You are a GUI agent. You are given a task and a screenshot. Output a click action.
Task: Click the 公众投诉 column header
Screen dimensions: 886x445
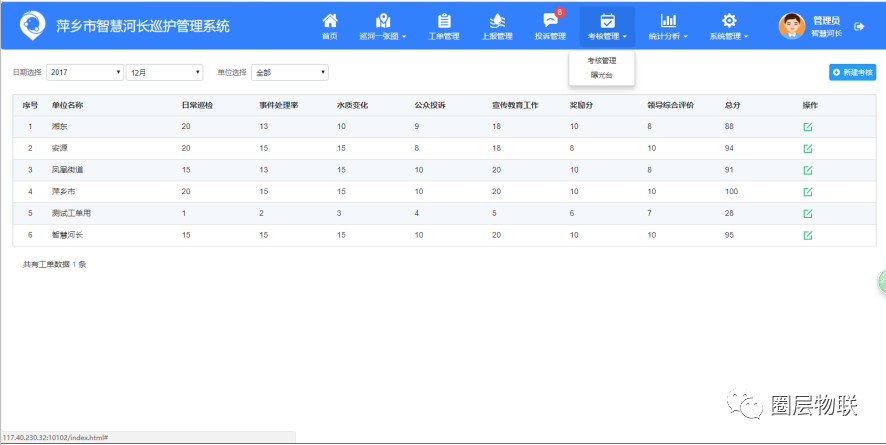430,105
